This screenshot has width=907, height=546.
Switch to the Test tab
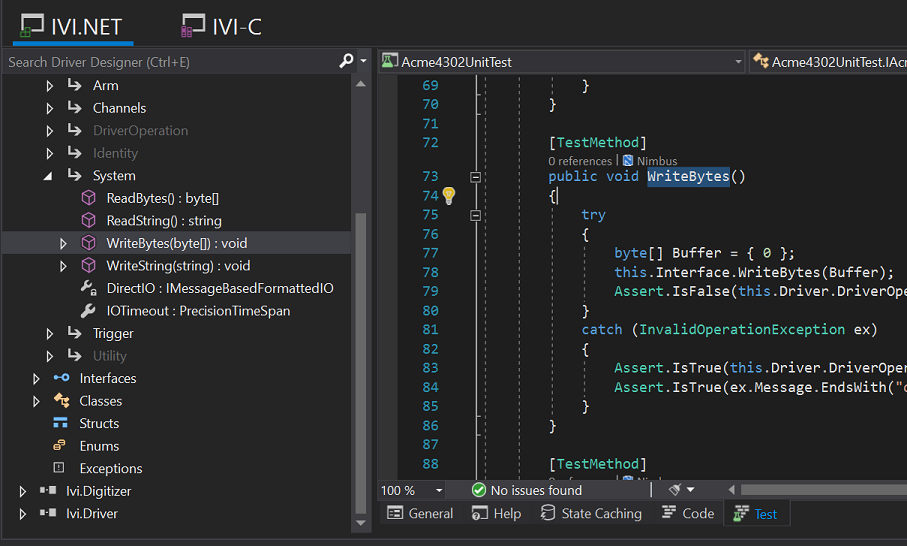755,514
